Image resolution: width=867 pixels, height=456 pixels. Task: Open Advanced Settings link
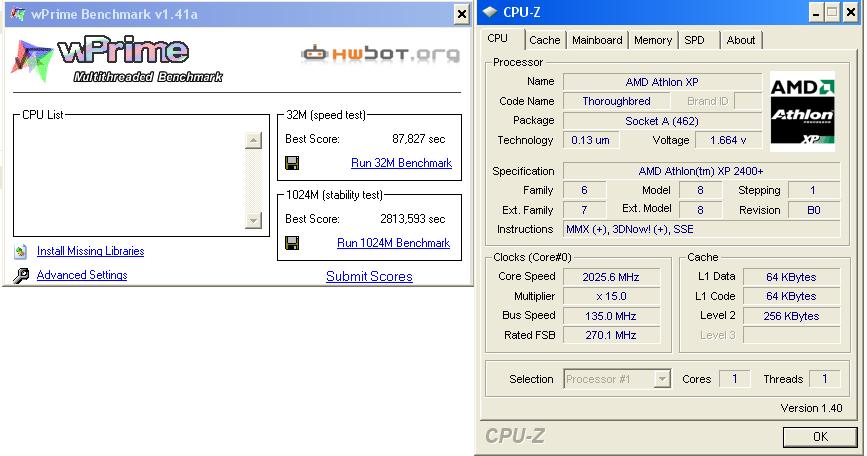(82, 275)
